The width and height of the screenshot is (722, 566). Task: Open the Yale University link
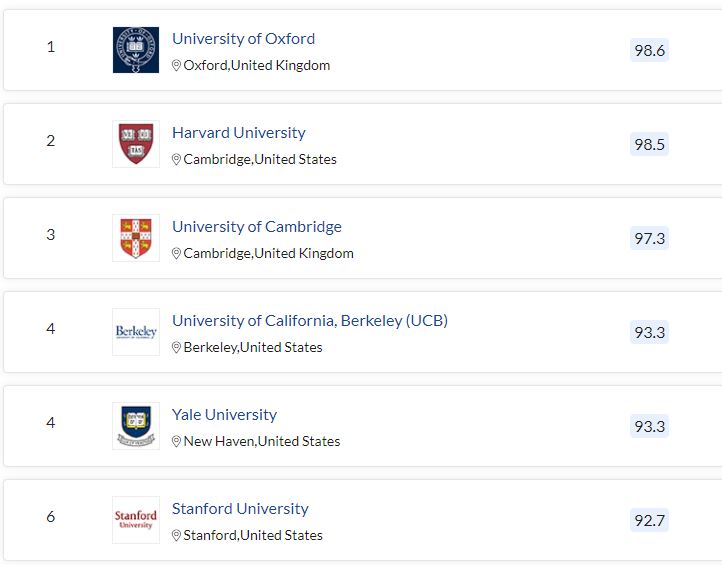click(224, 415)
